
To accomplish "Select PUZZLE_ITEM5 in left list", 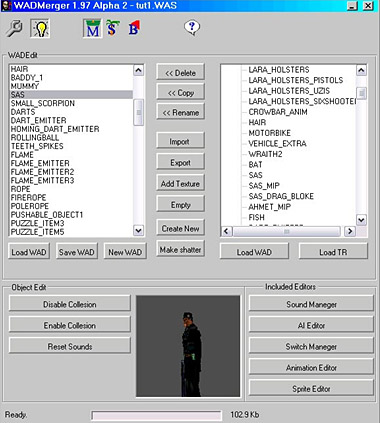I will tap(37, 232).
